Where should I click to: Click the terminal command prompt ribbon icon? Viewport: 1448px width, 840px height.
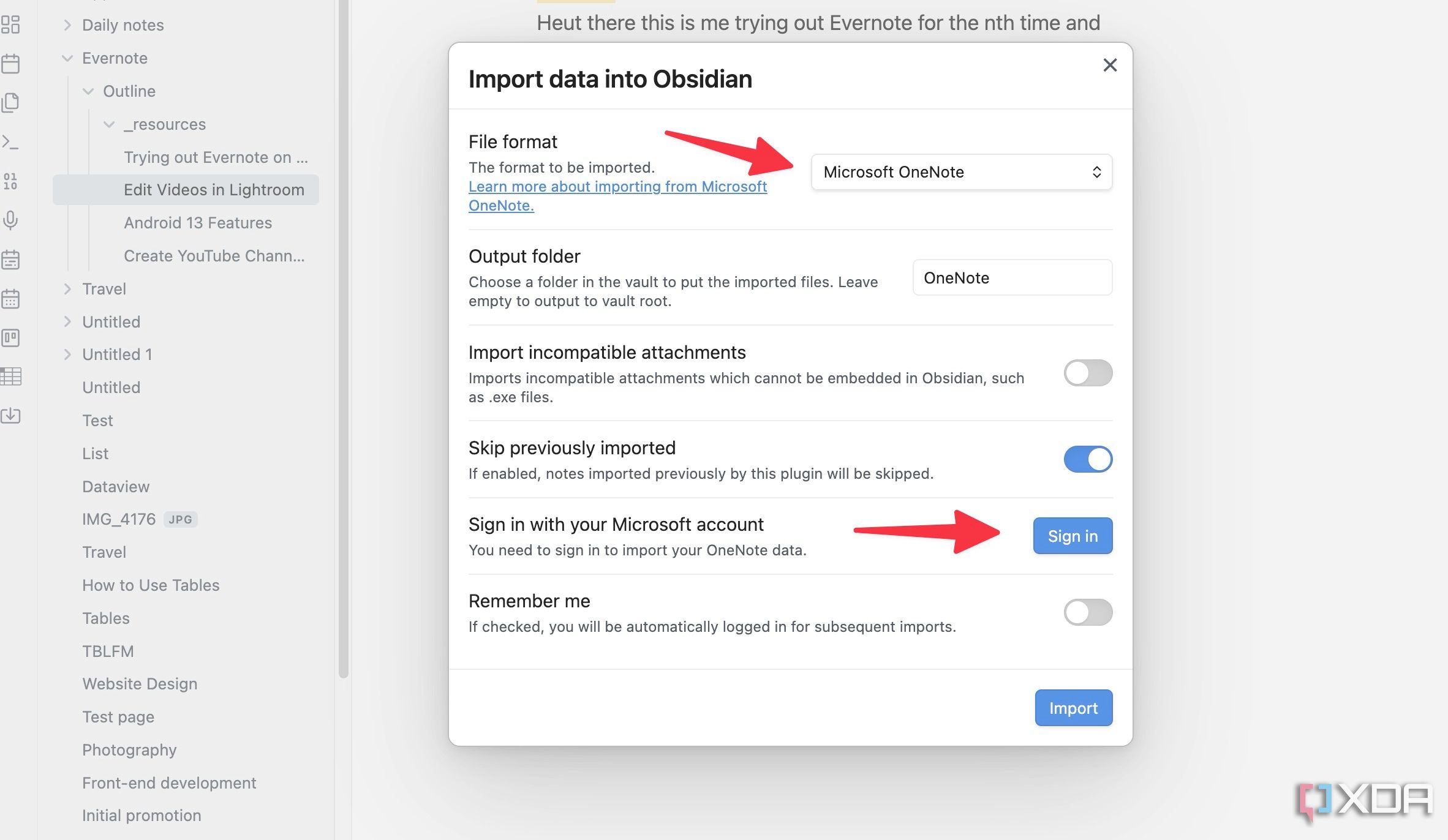coord(10,142)
